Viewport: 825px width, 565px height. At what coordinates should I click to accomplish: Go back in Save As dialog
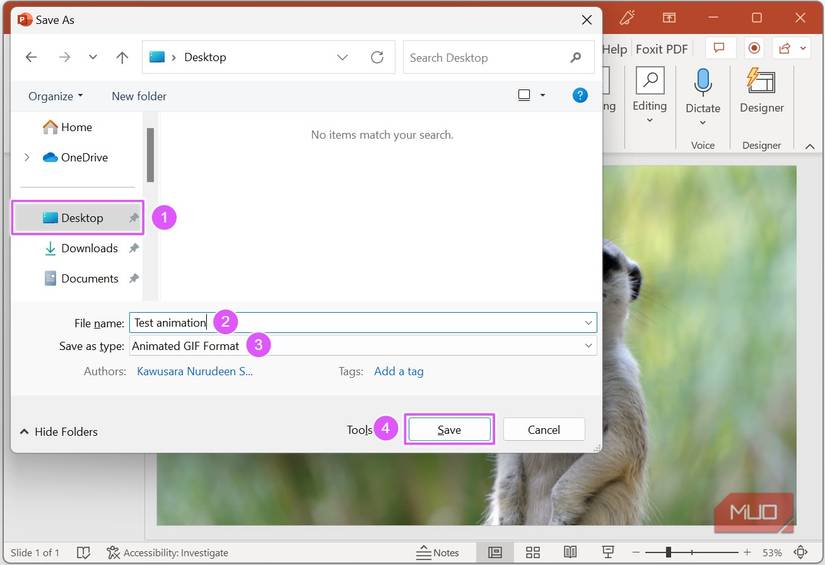[x=32, y=57]
